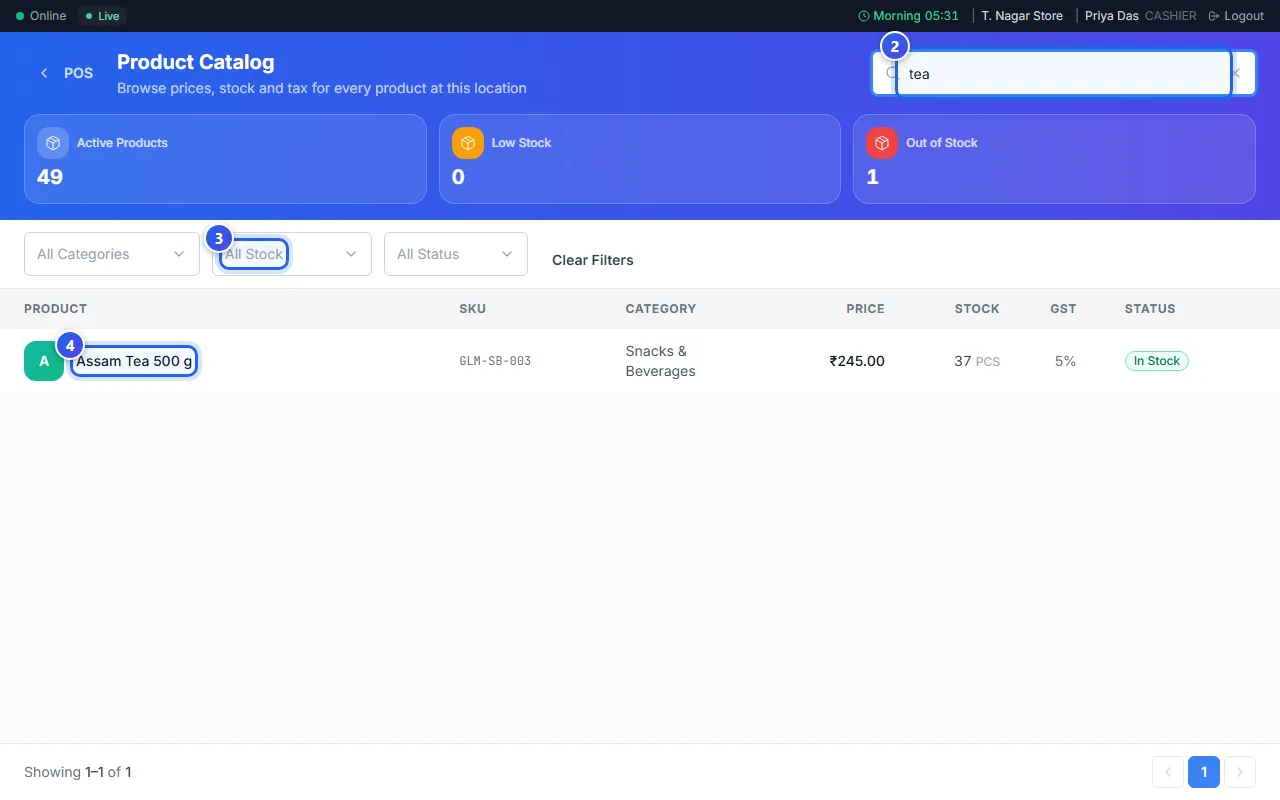This screenshot has height=800, width=1280.
Task: Click the Clear Filters button
Action: 593,260
